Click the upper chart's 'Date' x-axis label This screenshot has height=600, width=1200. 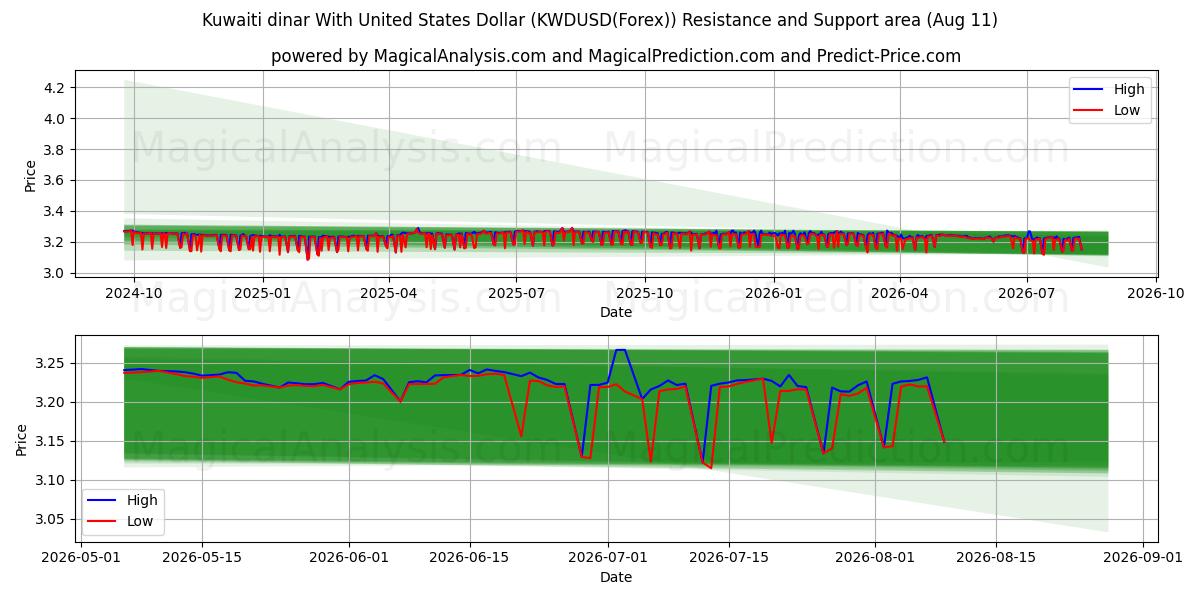(x=616, y=313)
